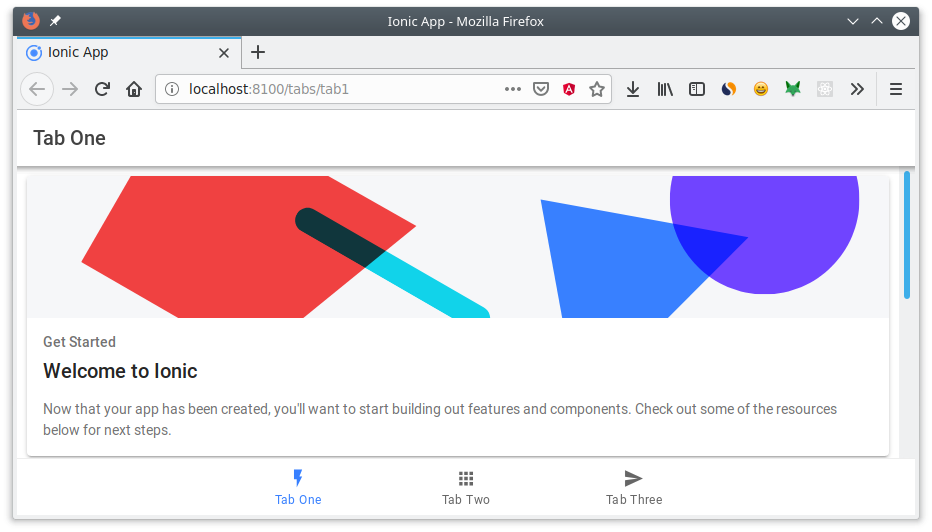Click the 'Welcome to Ionic' heading
The height and width of the screenshot is (532, 932).
pos(120,372)
